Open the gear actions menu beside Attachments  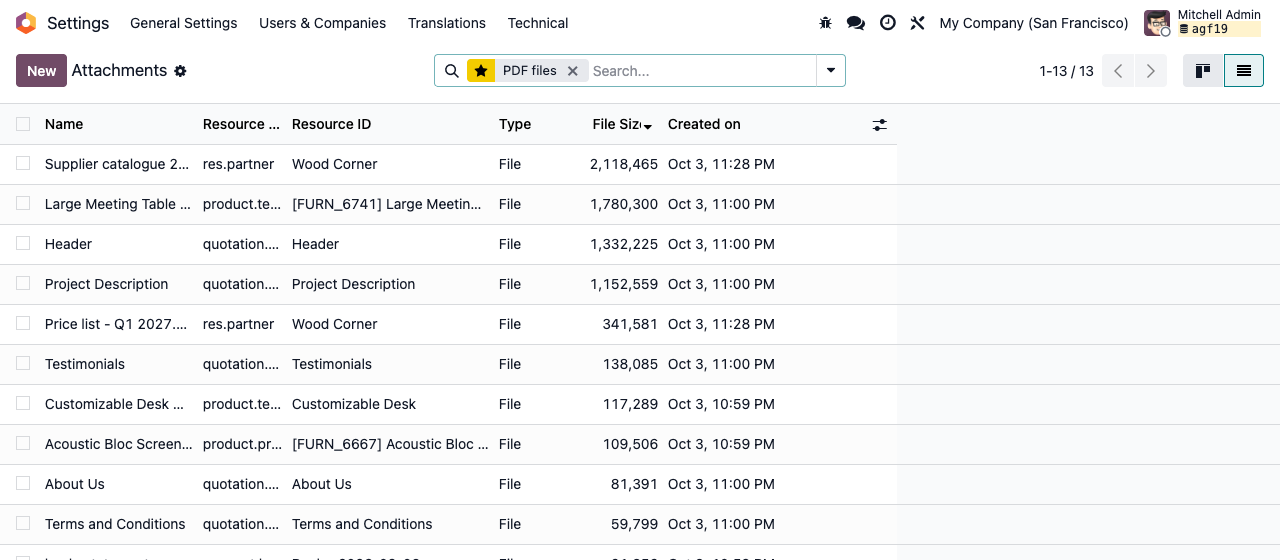[180, 71]
